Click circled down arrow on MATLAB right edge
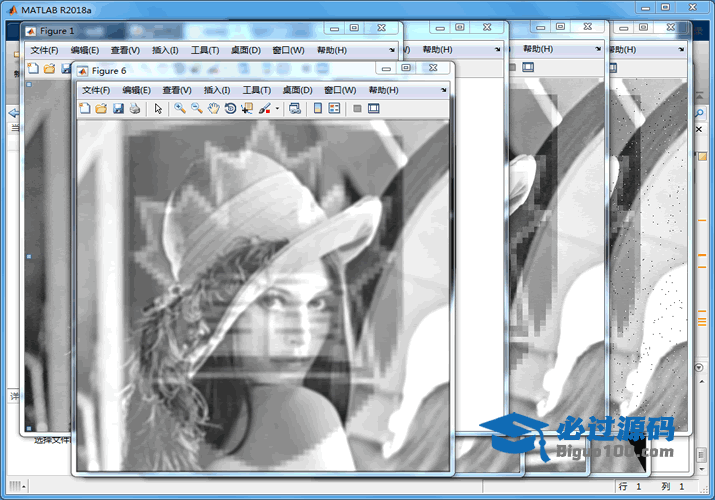This screenshot has width=715, height=500. (x=699, y=367)
